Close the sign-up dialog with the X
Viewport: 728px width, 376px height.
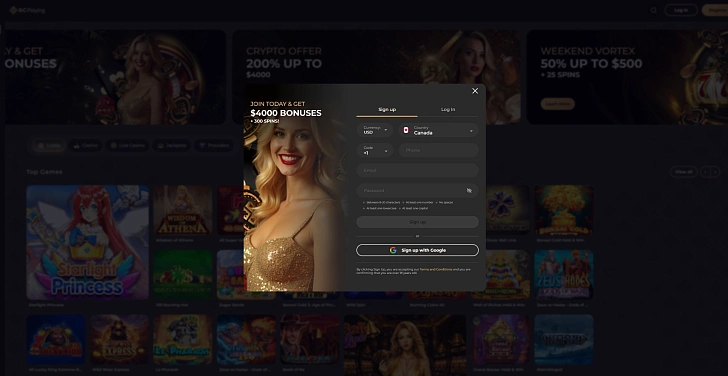474,91
